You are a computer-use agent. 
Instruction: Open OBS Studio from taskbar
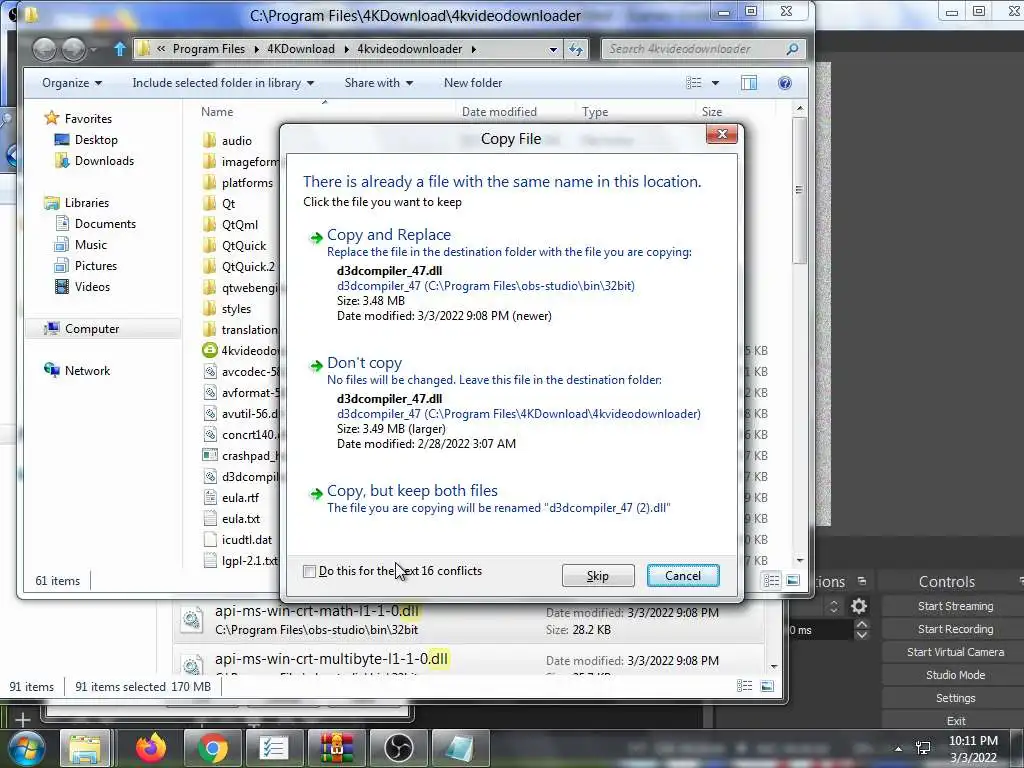398,748
